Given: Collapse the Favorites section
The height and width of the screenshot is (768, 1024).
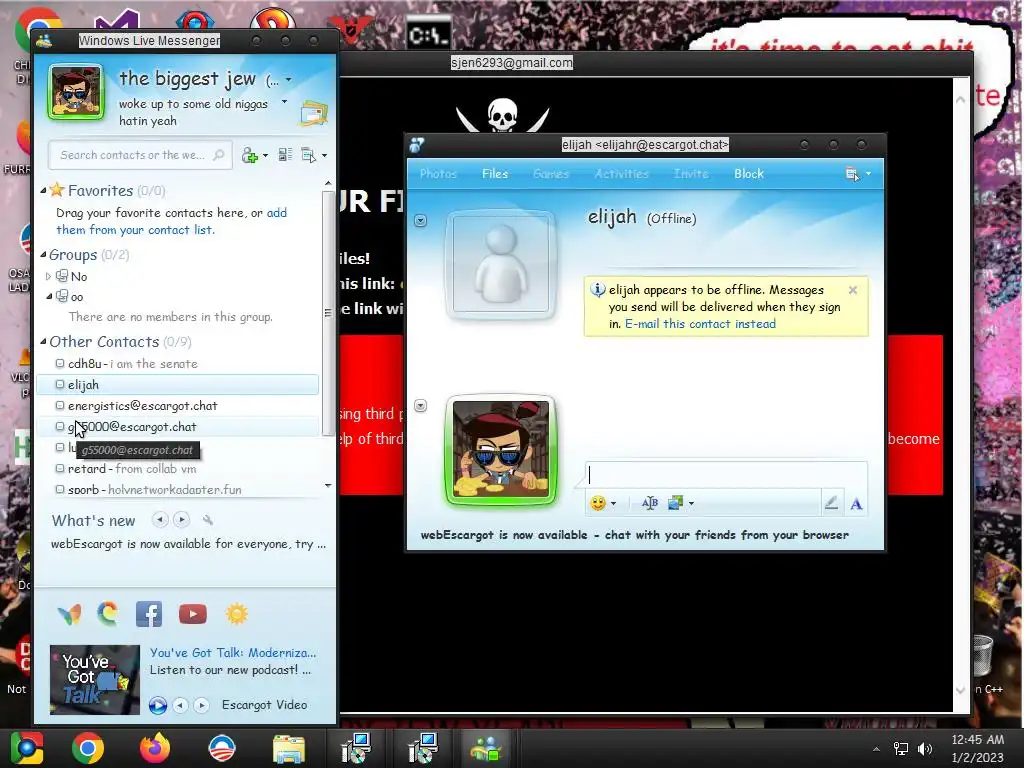Looking at the screenshot, I should [43, 191].
